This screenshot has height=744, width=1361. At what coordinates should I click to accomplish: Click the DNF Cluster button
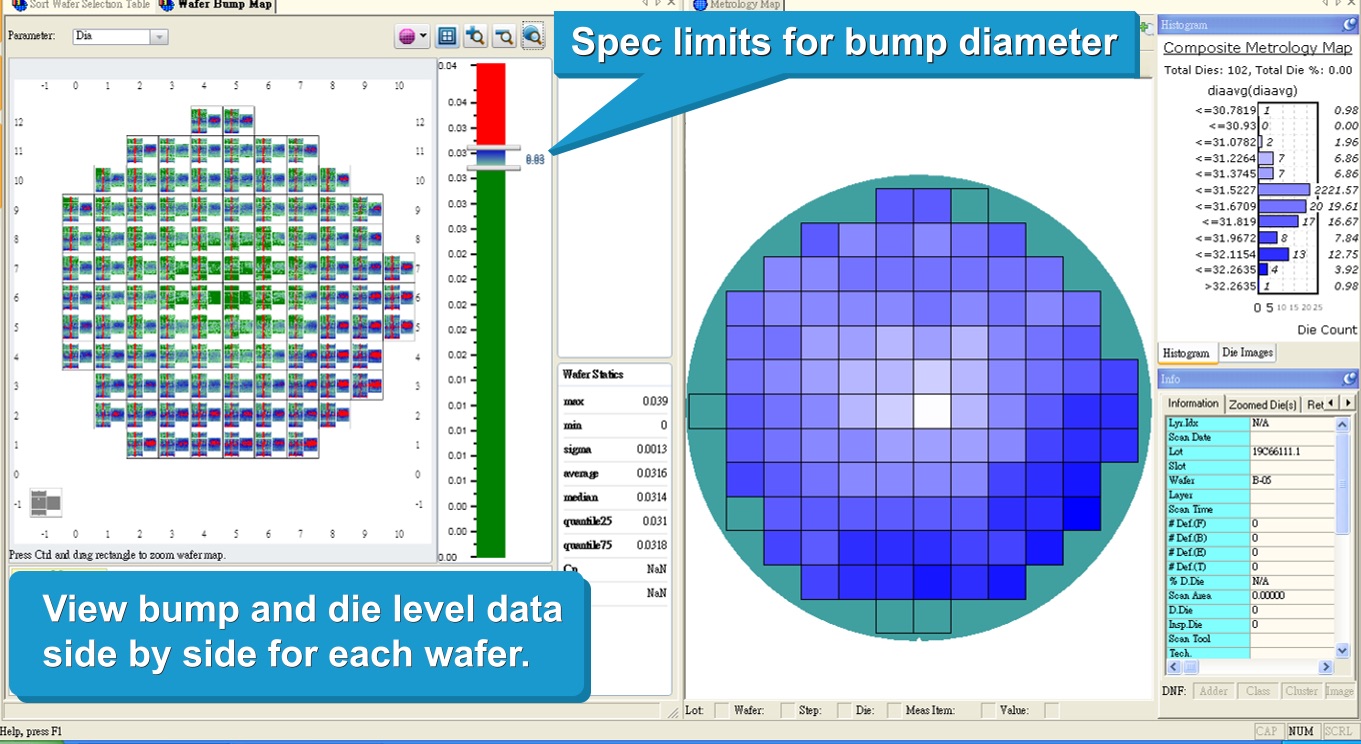[1301, 691]
